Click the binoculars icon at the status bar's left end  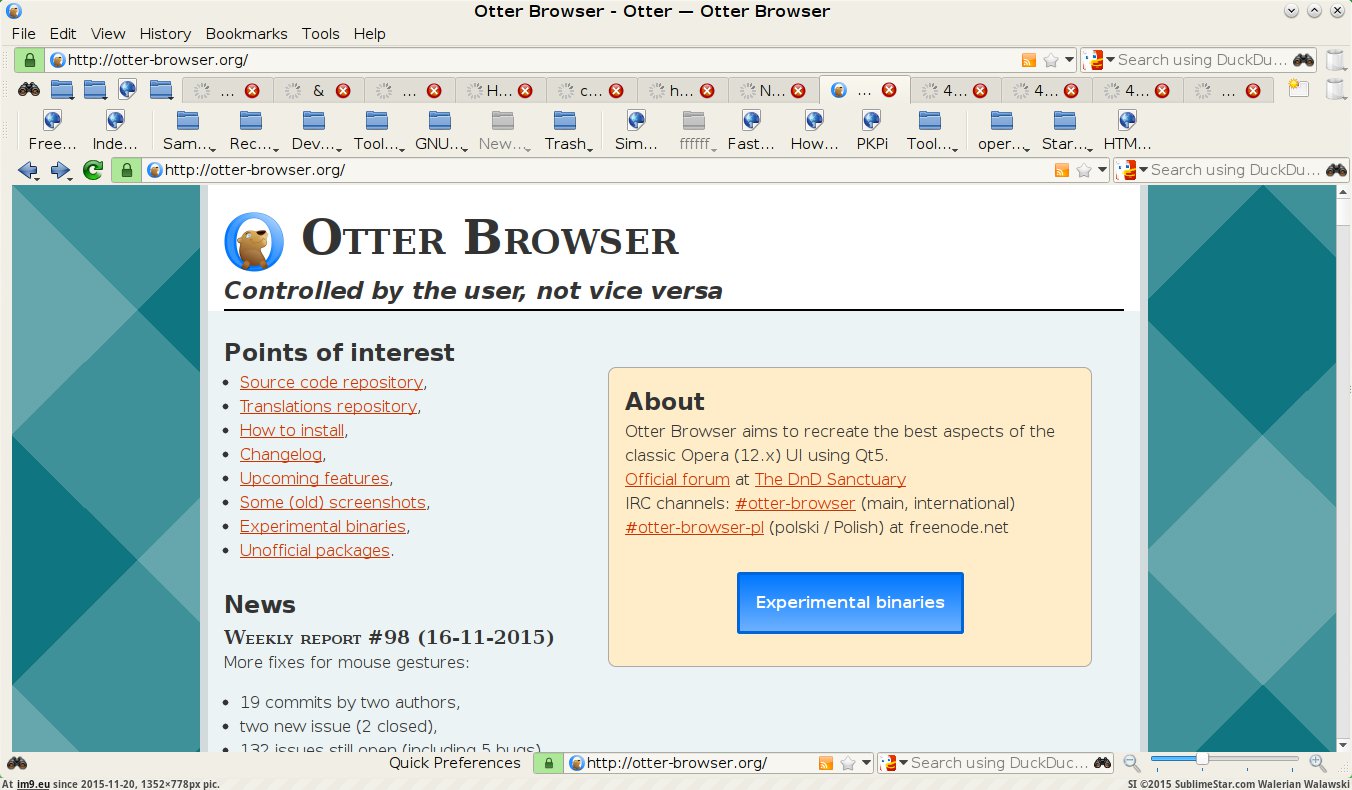click(x=17, y=763)
